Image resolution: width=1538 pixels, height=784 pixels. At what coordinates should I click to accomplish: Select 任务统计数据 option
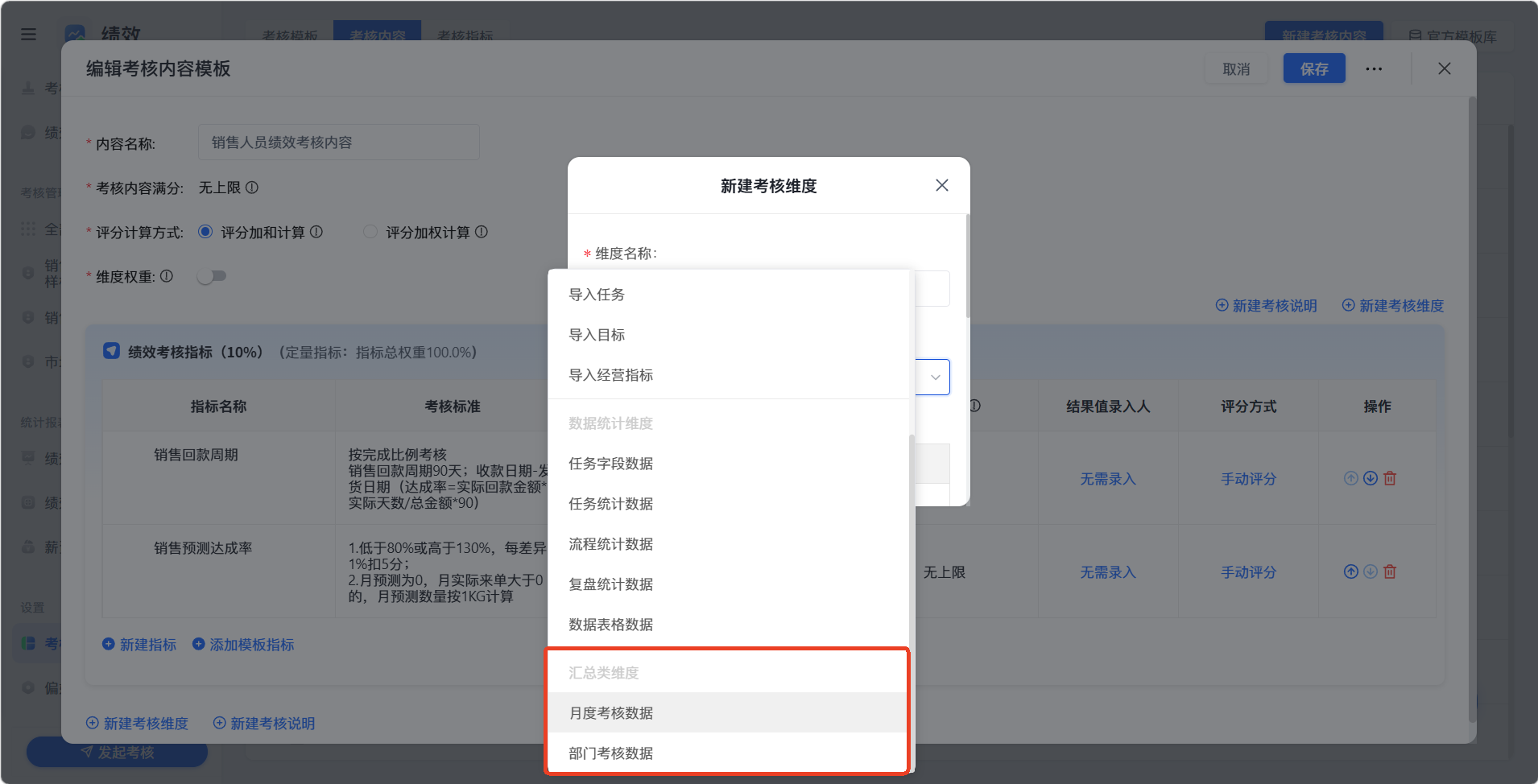[x=729, y=504]
